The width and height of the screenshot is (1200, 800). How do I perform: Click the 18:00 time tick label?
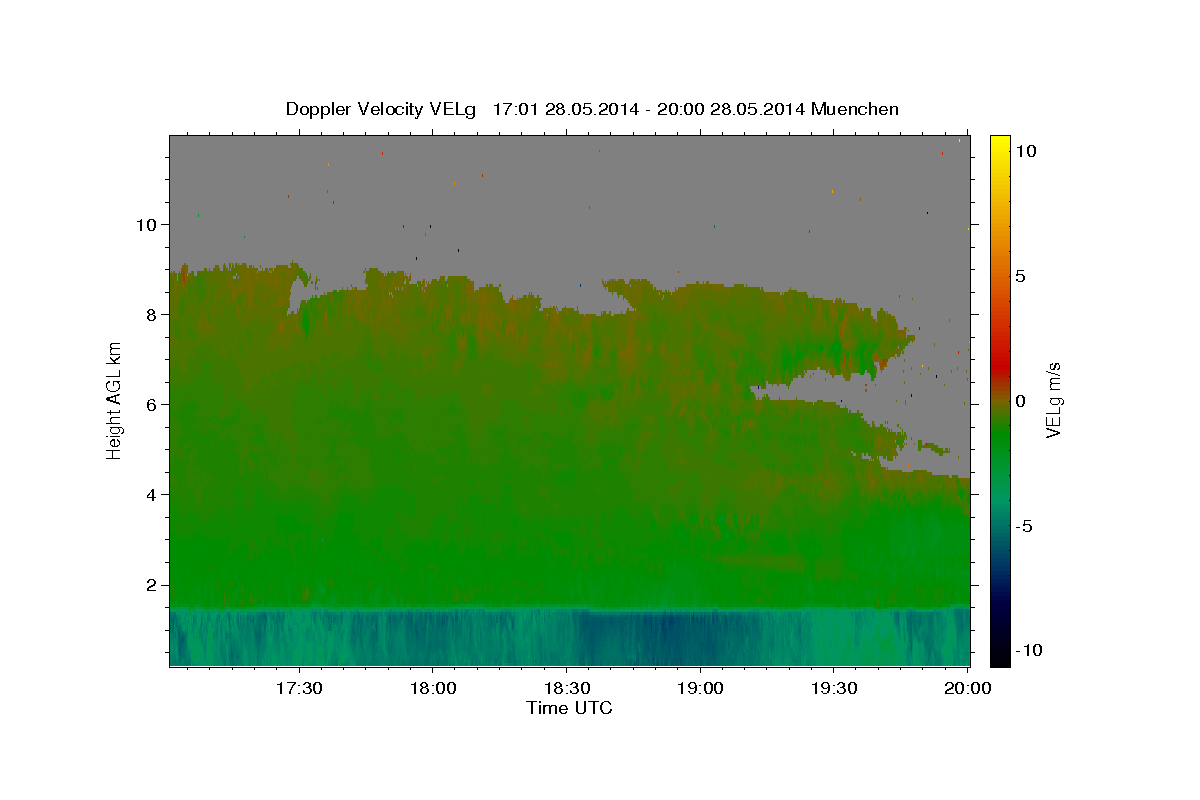click(433, 688)
